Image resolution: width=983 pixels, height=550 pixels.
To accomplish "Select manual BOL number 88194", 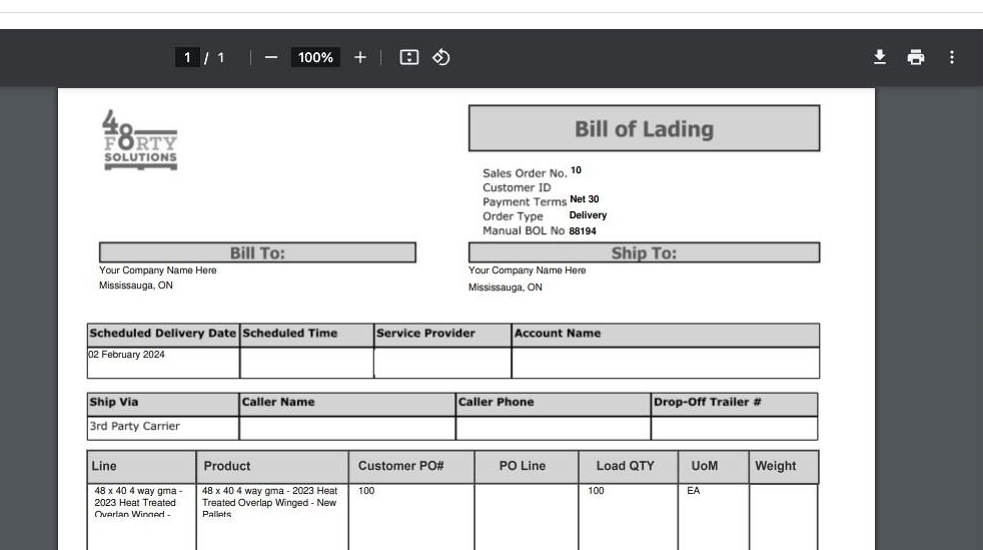I will pyautogui.click(x=582, y=231).
